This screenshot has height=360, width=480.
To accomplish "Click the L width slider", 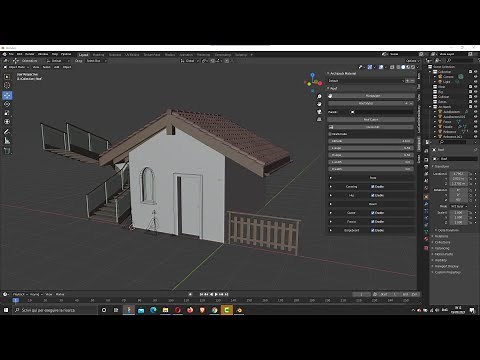I will 371,162.
